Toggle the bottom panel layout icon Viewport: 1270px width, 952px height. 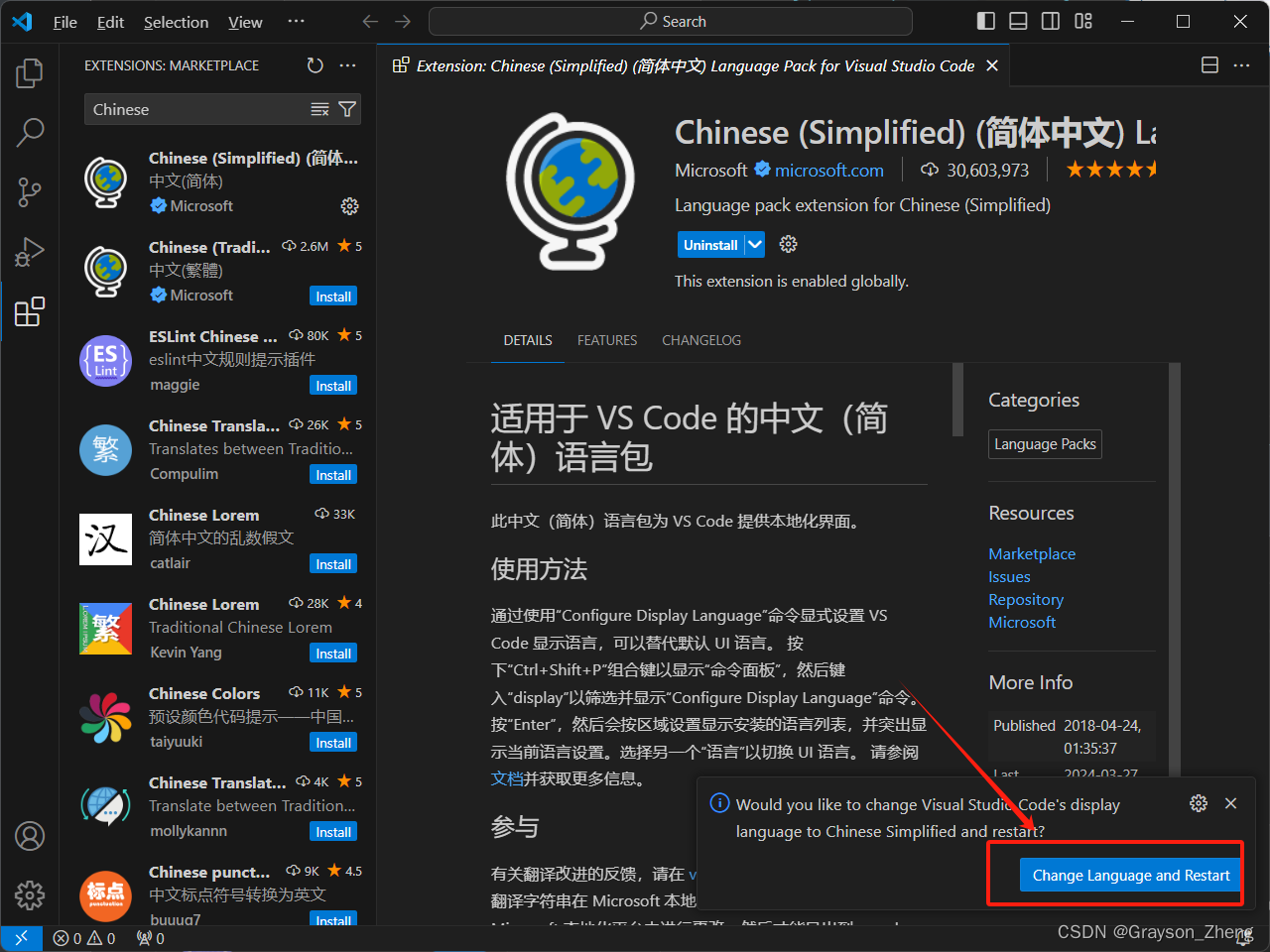point(1018,22)
